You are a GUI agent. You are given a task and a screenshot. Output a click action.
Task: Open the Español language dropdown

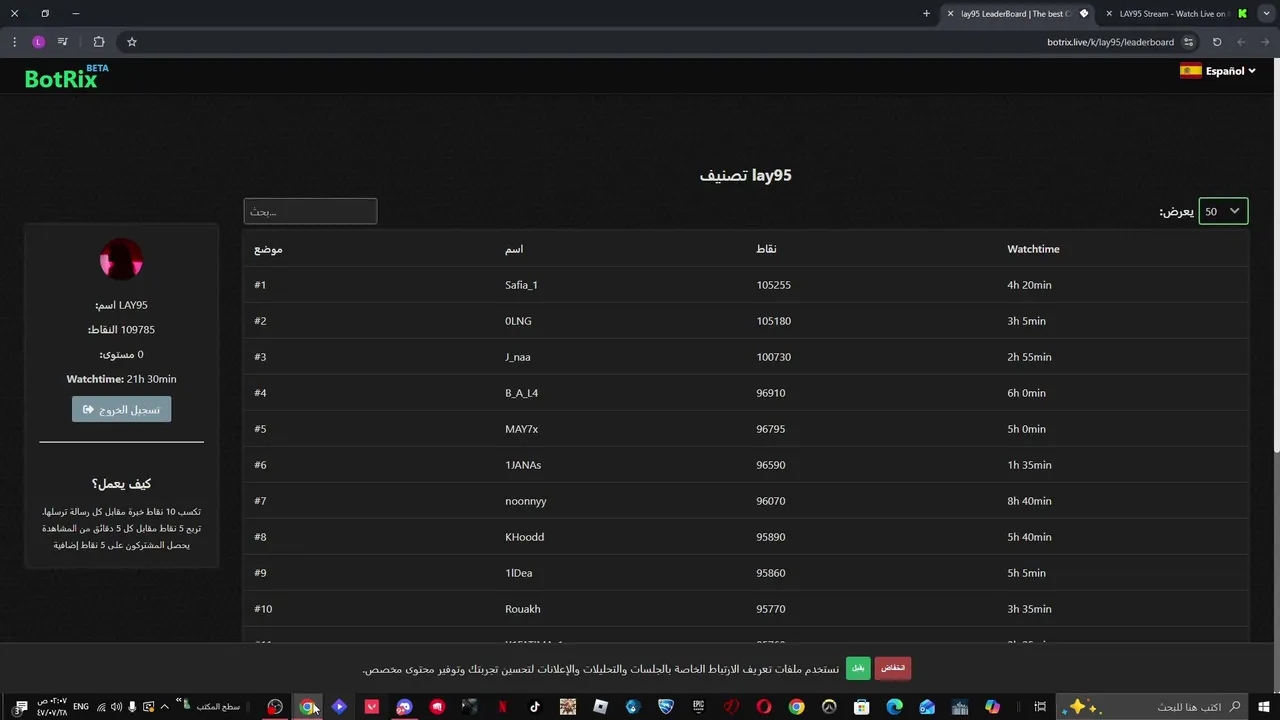pyautogui.click(x=1217, y=71)
